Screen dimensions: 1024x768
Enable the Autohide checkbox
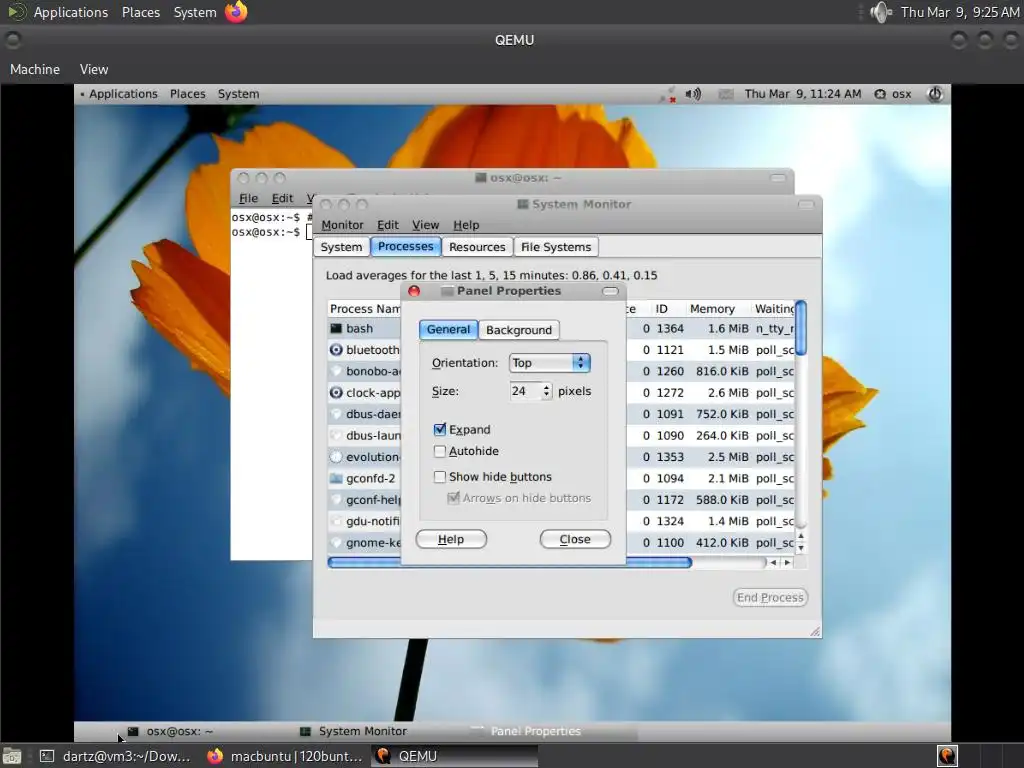[x=440, y=451]
